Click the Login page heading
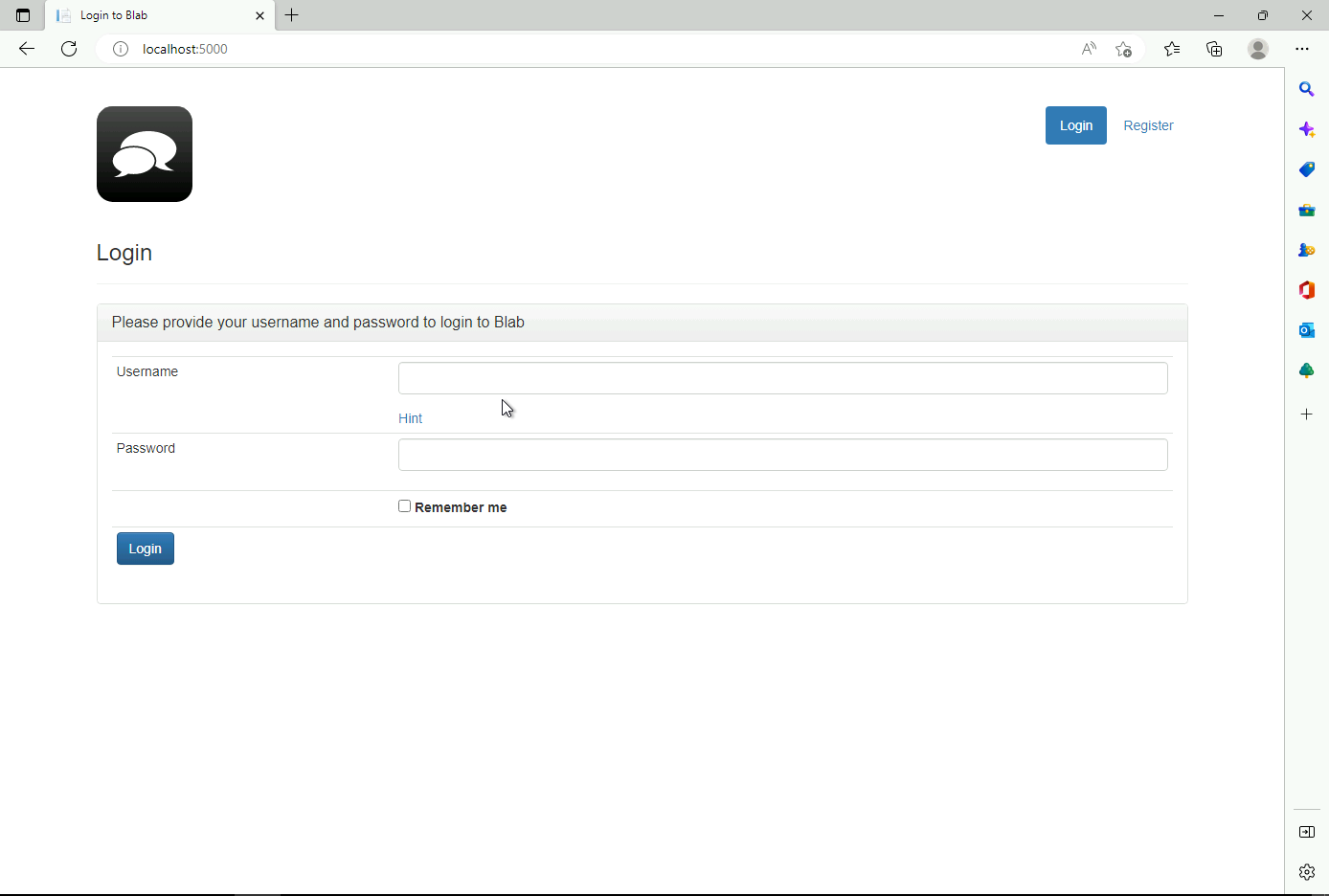The width and height of the screenshot is (1329, 896). (x=124, y=253)
